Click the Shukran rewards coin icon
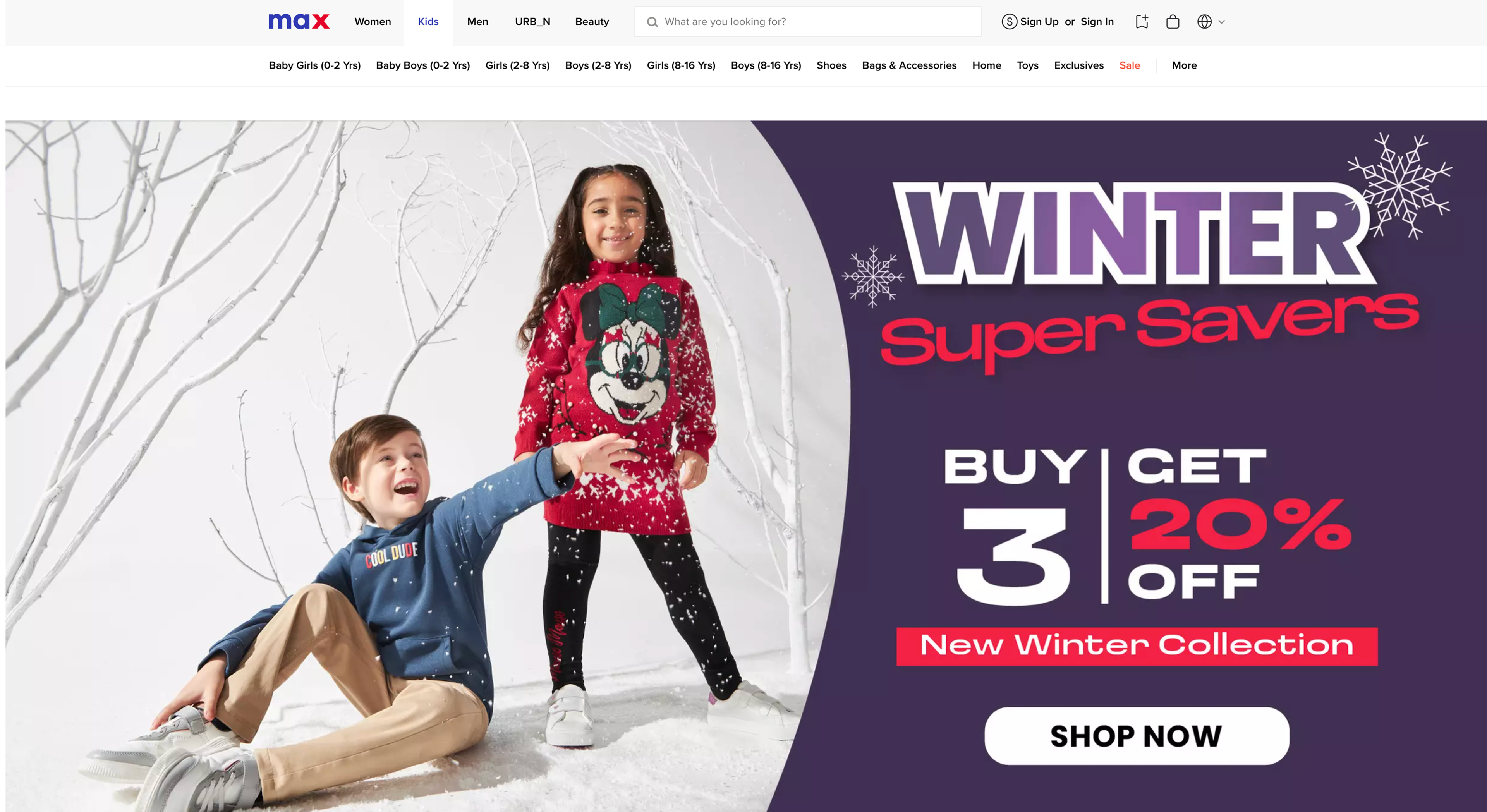 (x=1009, y=22)
